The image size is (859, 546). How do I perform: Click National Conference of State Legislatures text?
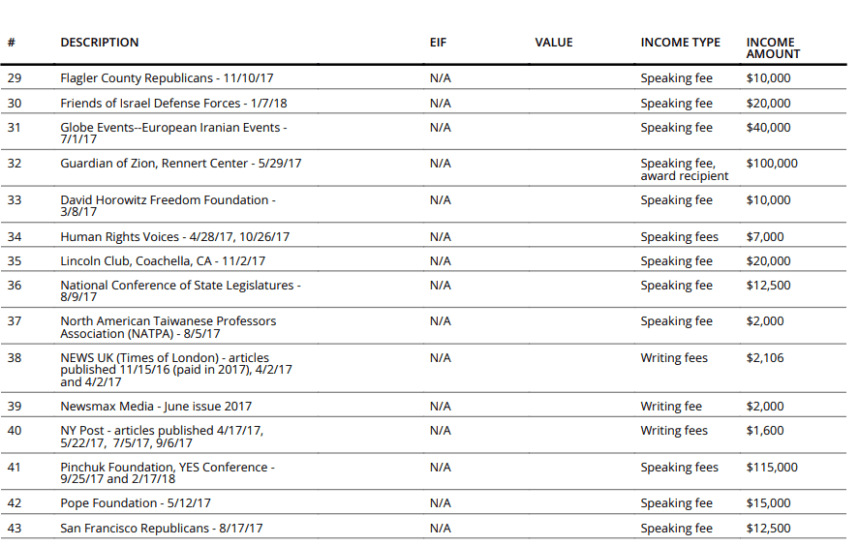click(x=180, y=291)
